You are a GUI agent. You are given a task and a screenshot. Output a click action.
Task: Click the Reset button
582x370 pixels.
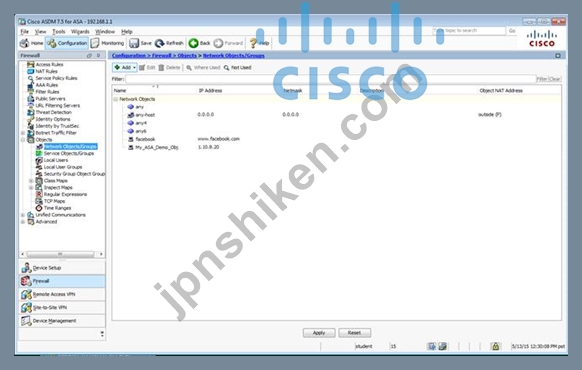[x=354, y=333]
